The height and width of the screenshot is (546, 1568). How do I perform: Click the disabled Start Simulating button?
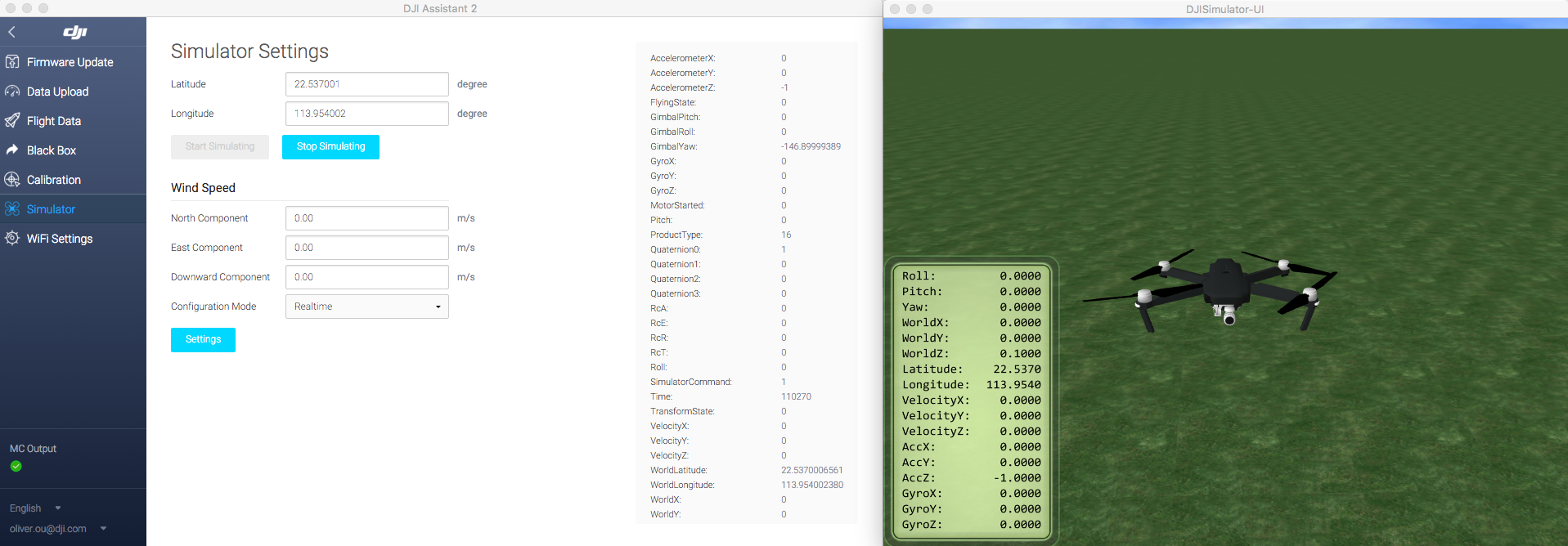pyautogui.click(x=220, y=147)
